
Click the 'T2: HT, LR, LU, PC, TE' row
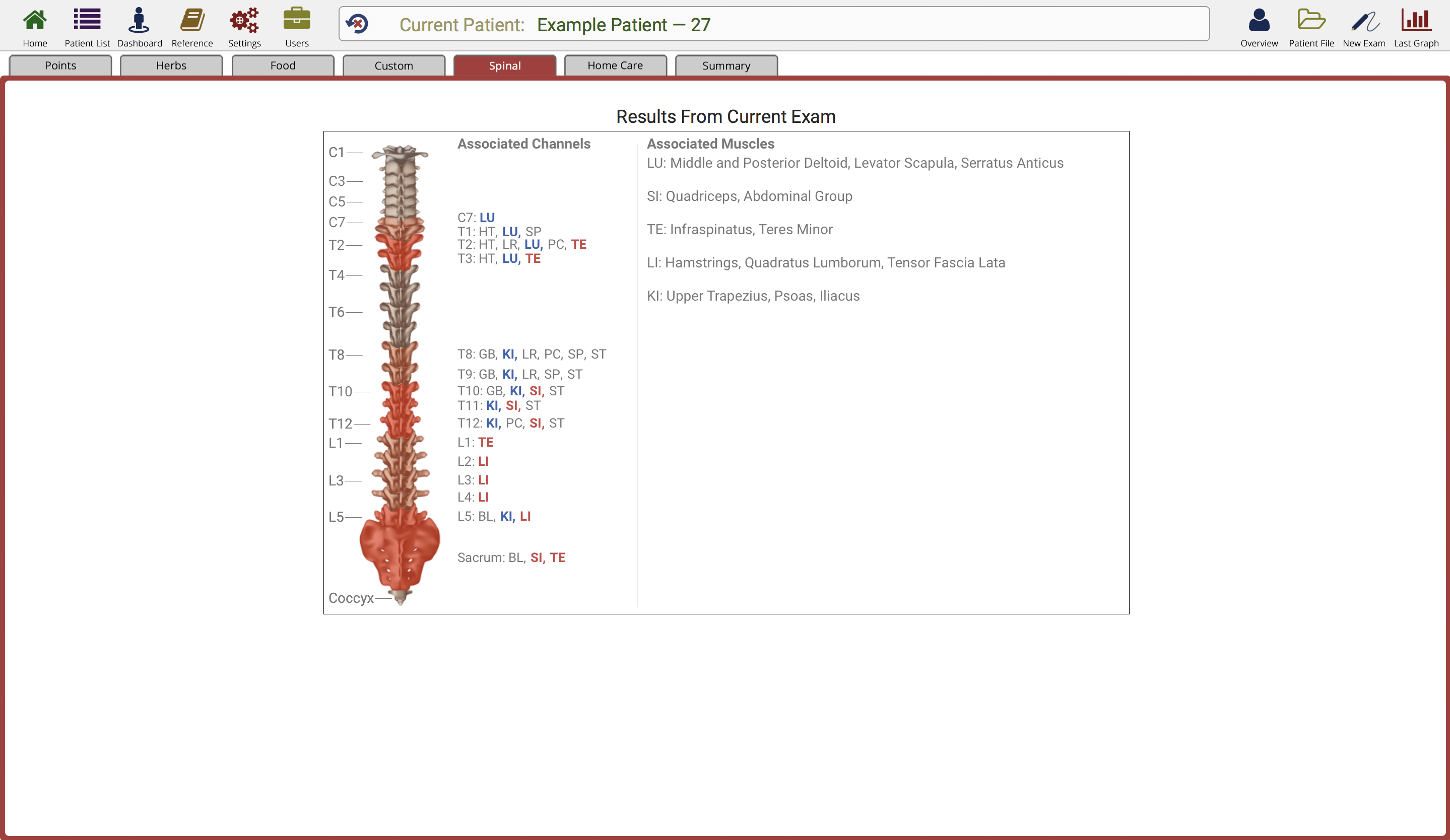coord(522,244)
